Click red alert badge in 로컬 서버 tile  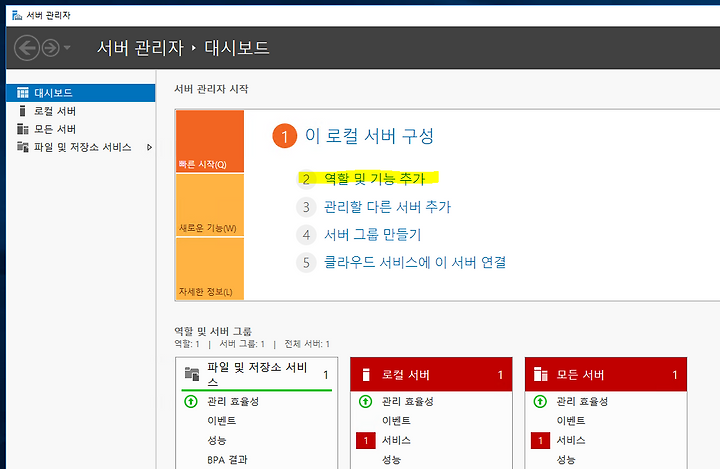tap(366, 441)
